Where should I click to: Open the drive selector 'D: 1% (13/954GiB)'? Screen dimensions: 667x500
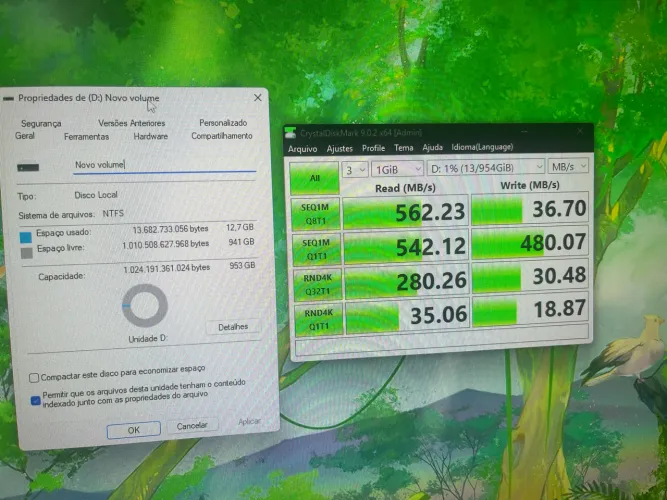coord(486,167)
